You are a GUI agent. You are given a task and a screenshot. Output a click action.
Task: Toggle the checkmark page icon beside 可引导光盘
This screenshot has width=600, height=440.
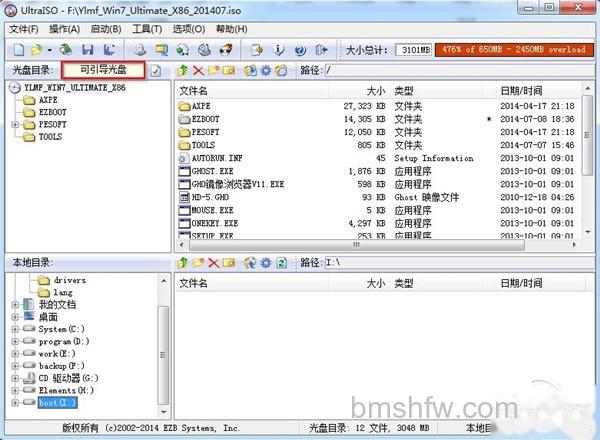155,71
